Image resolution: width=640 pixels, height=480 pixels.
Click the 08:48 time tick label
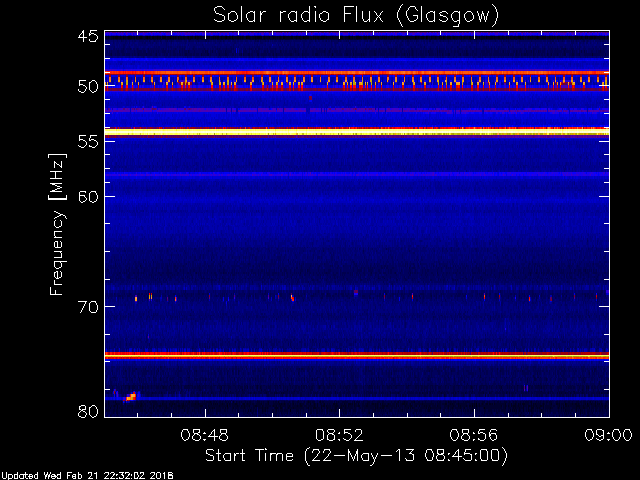click(204, 435)
